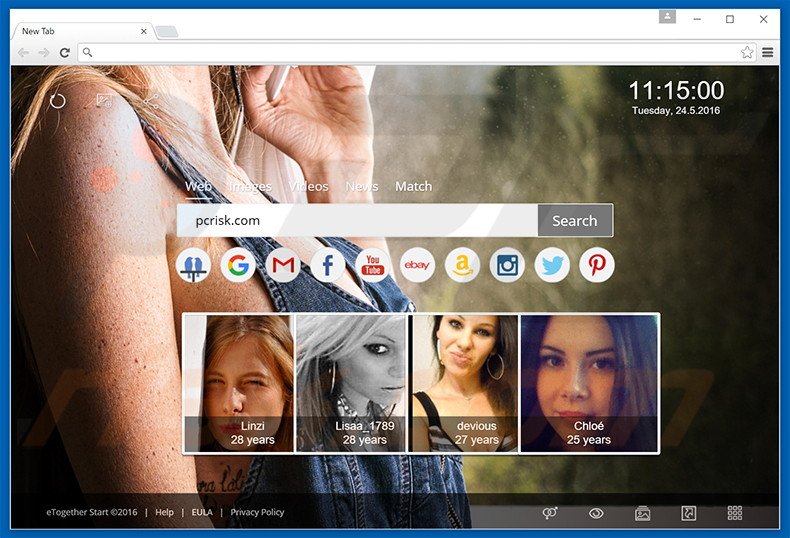The image size is (790, 538).
Task: Open the Instagram shortcut icon
Action: [x=507, y=265]
